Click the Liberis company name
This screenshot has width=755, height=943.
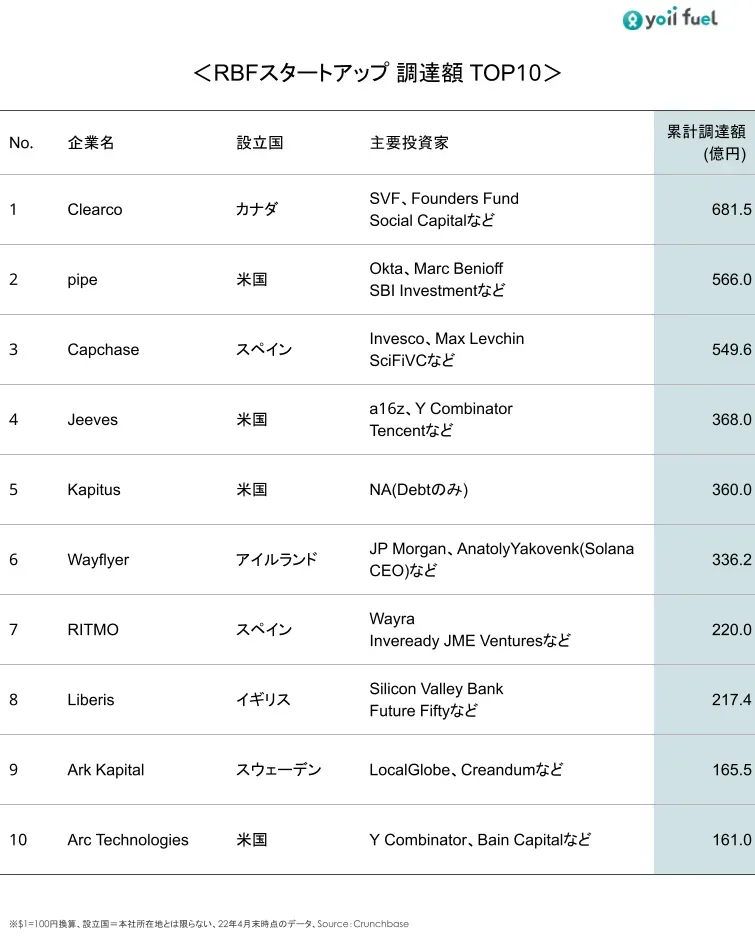click(x=91, y=699)
